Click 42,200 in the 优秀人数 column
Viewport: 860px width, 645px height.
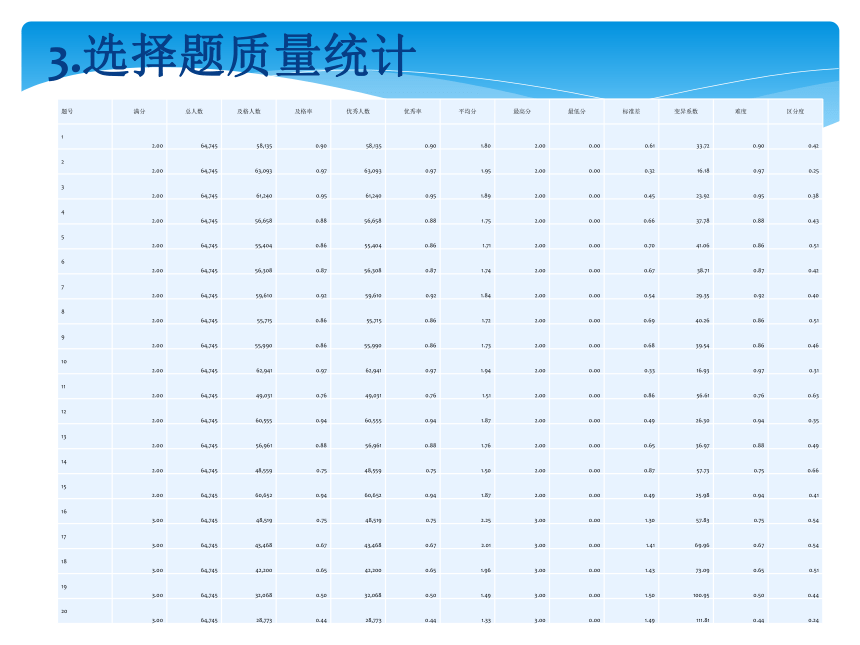pyautogui.click(x=373, y=571)
